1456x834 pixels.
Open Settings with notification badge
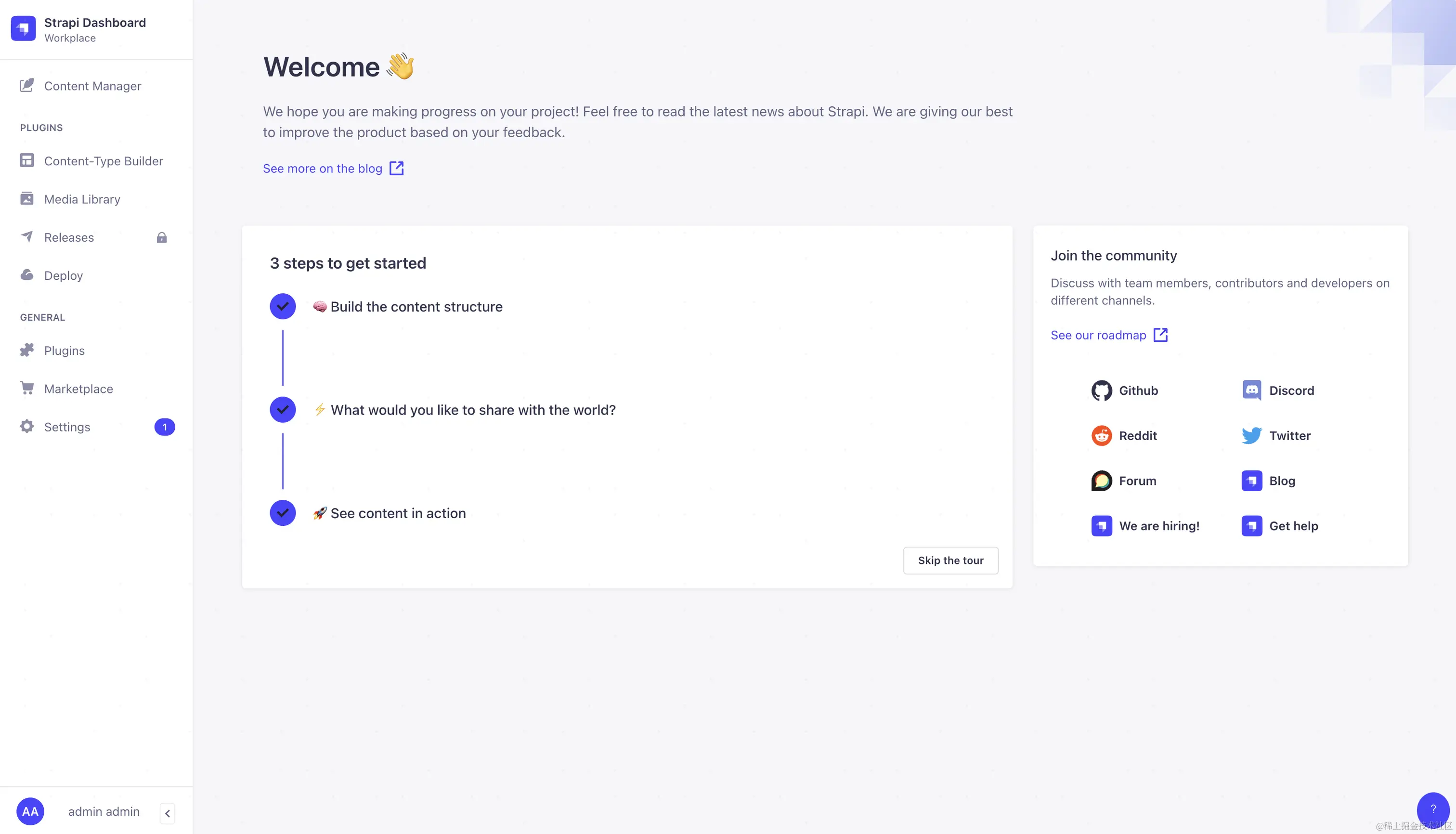pos(96,427)
